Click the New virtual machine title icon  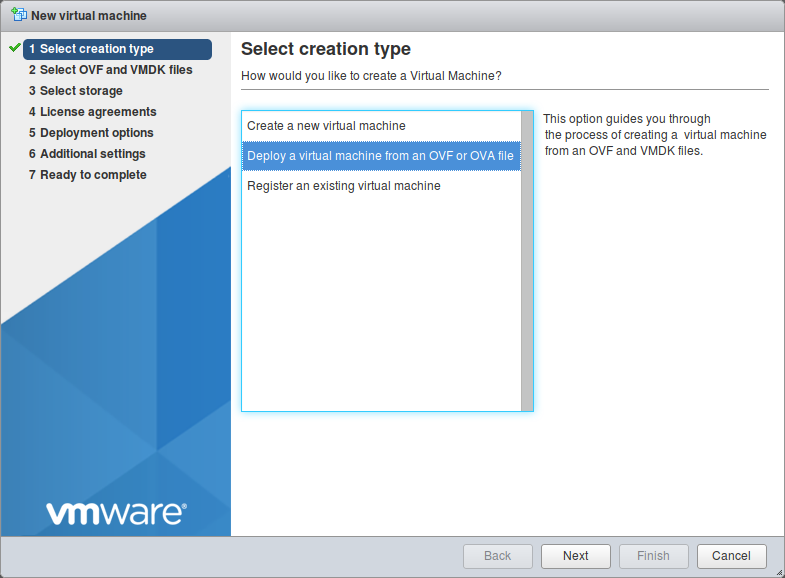coord(19,15)
